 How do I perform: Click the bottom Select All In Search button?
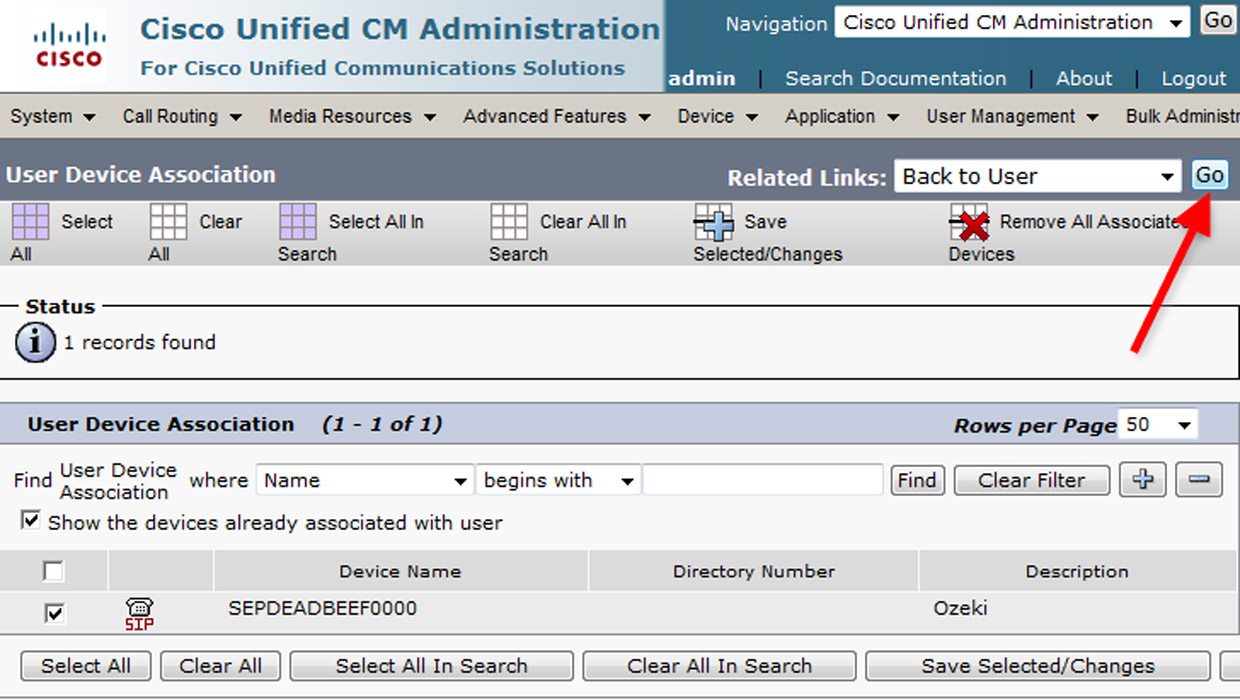[432, 666]
